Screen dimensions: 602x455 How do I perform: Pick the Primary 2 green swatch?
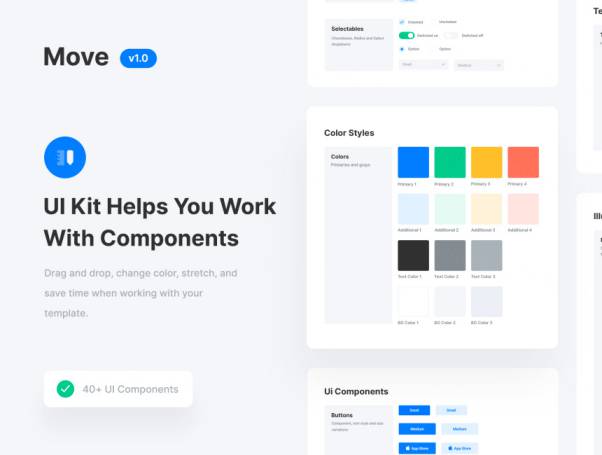point(450,162)
